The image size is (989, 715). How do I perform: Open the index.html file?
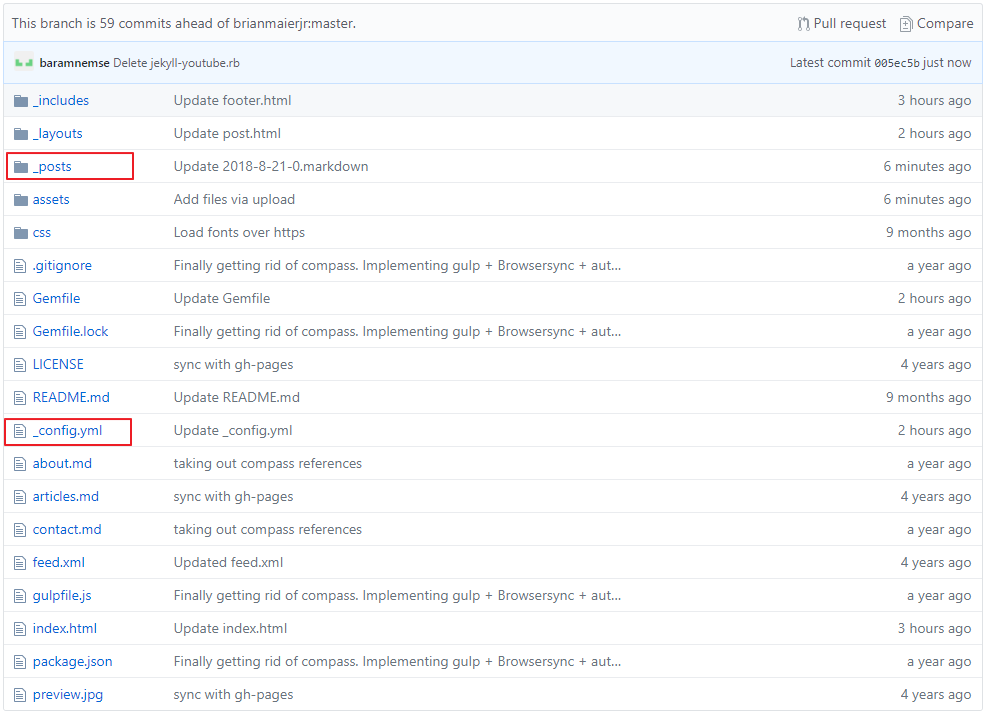tap(64, 629)
